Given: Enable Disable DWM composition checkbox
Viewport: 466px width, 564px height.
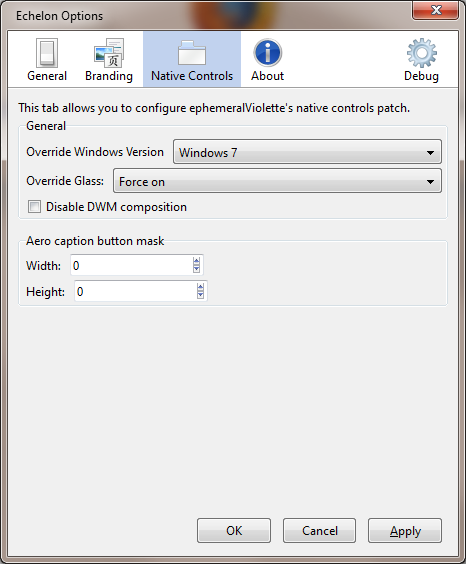Looking at the screenshot, I should click(x=34, y=207).
